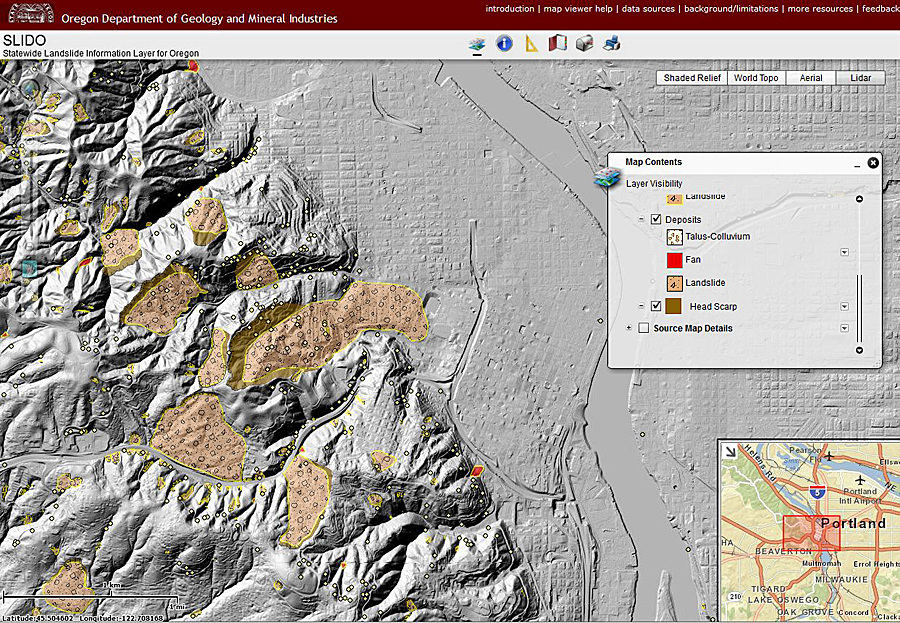This screenshot has width=900, height=623.
Task: Open the measure tool
Action: [x=531, y=43]
